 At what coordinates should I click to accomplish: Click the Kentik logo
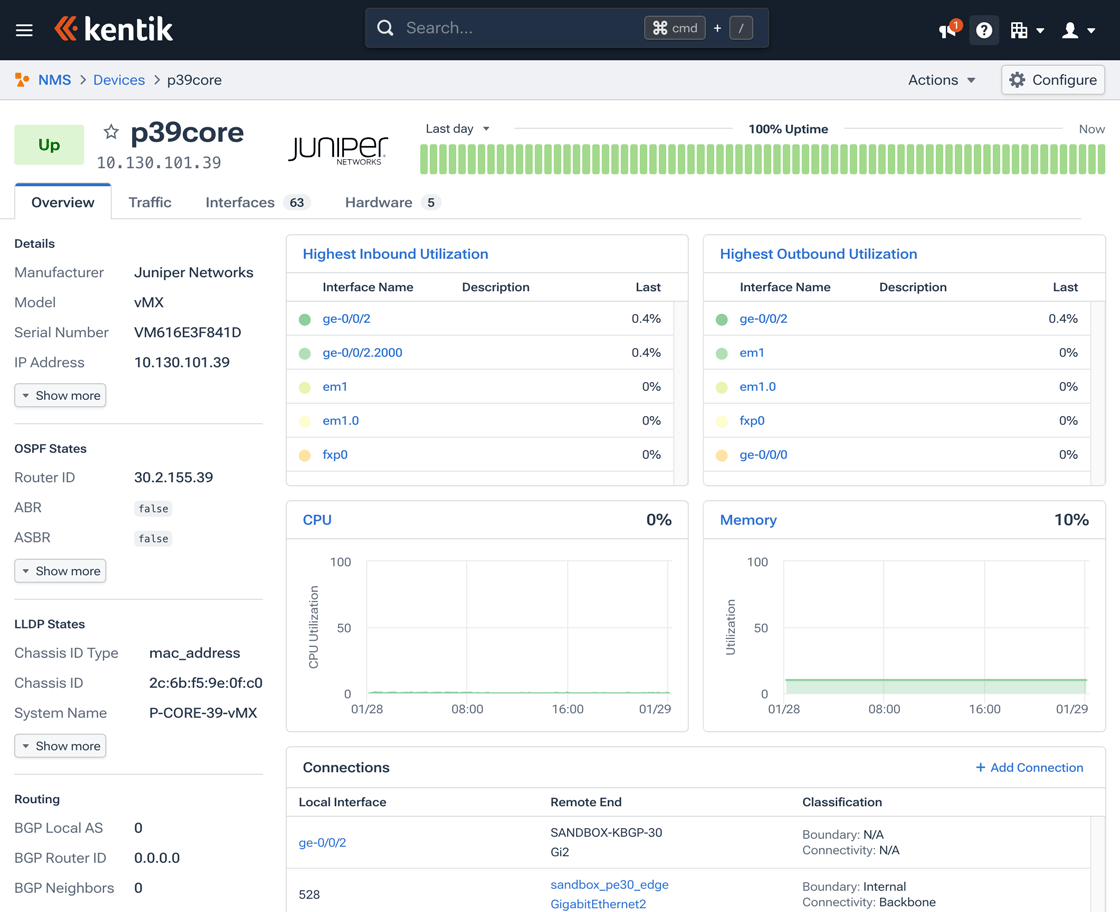click(x=113, y=29)
